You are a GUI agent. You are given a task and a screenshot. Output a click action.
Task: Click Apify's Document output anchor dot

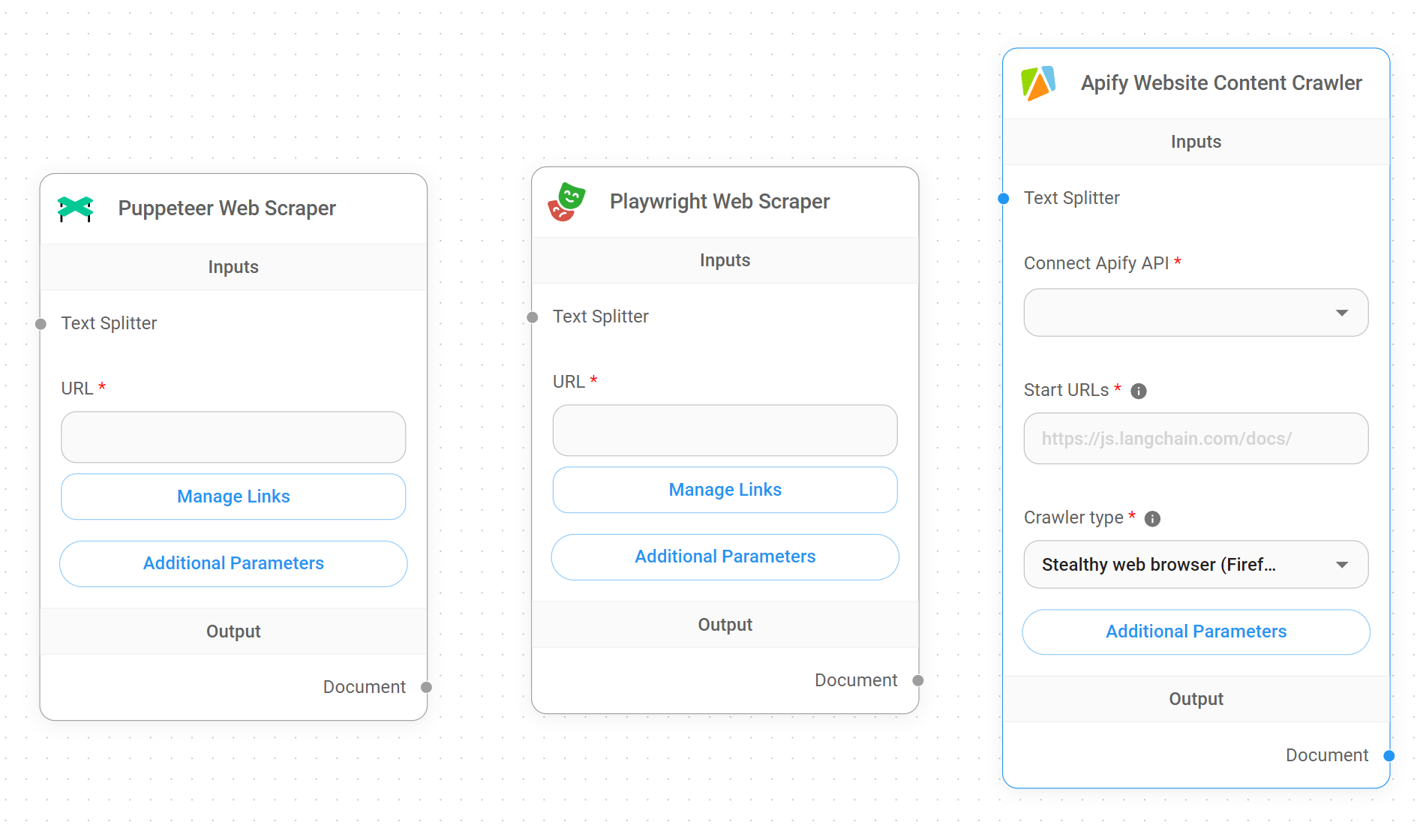click(1388, 755)
